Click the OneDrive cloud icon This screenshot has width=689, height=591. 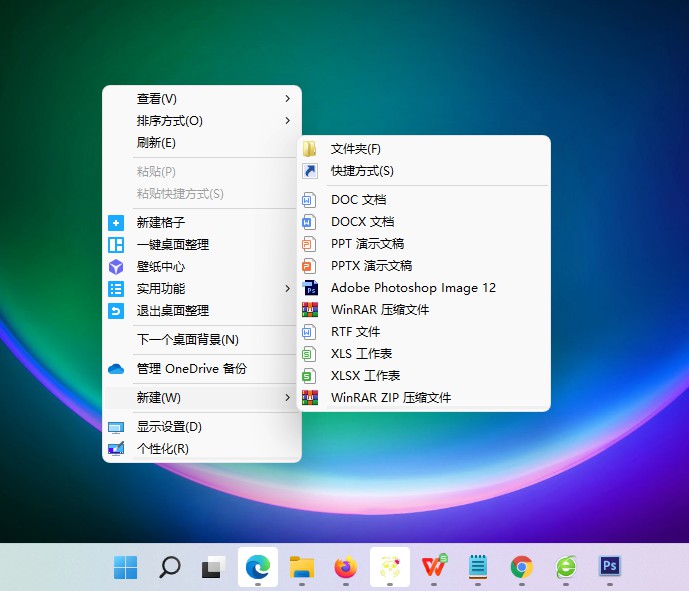tap(116, 369)
